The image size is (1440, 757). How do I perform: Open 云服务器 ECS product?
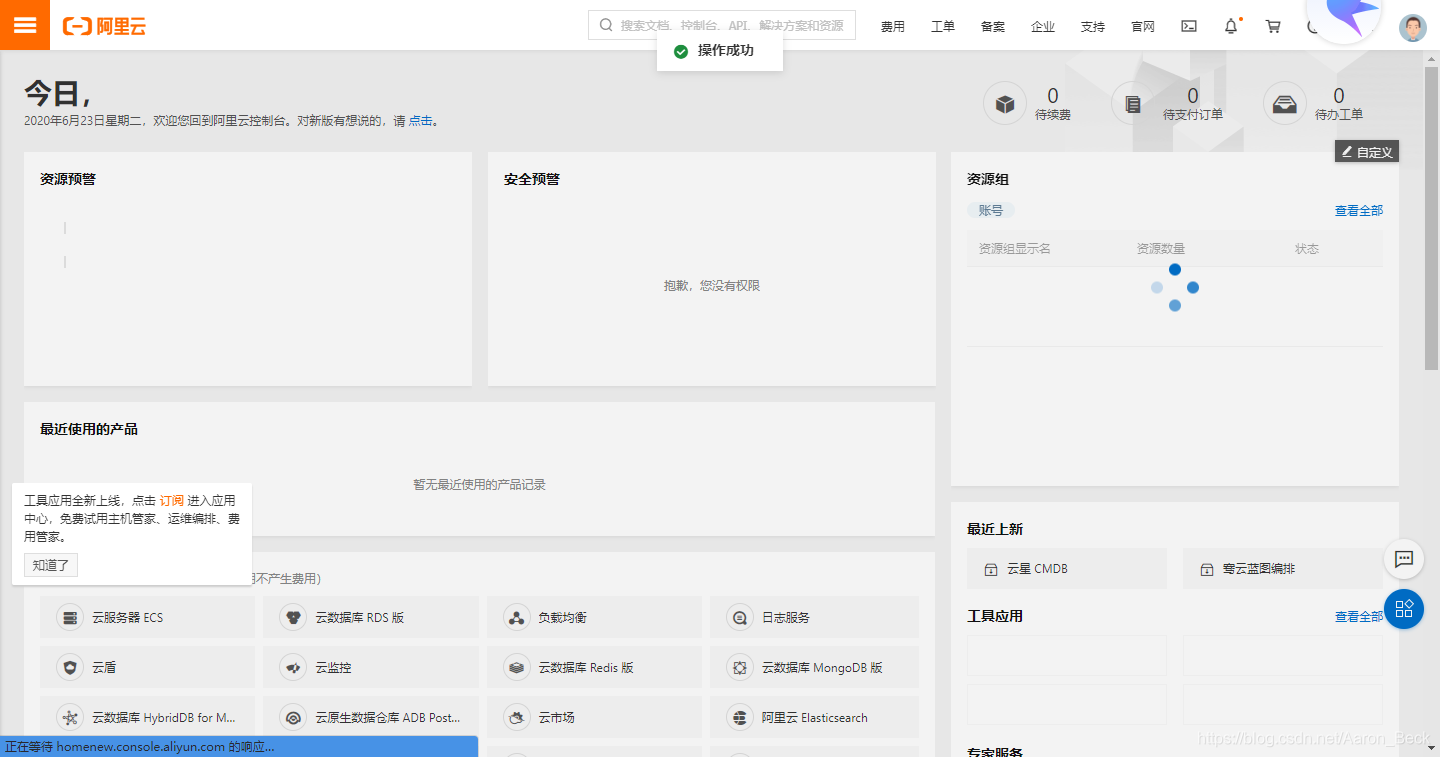coord(148,617)
